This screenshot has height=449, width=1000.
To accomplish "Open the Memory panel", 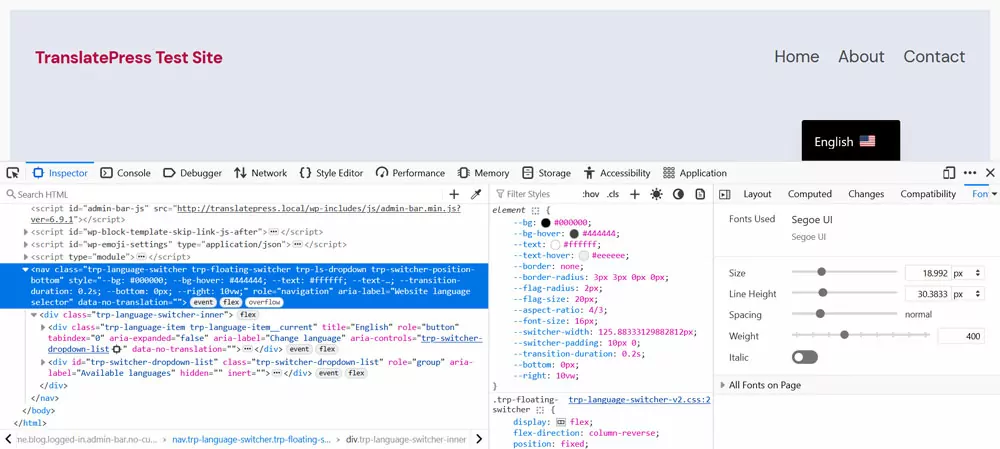I will pyautogui.click(x=483, y=173).
